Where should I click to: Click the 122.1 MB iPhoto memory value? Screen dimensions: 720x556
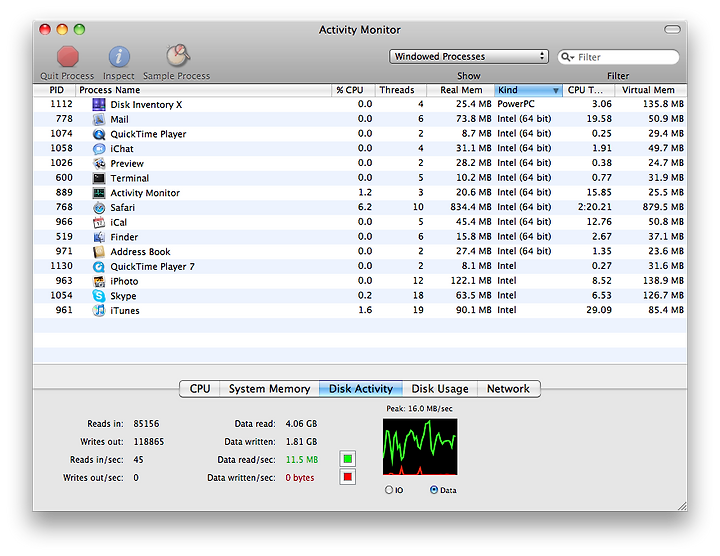[471, 281]
